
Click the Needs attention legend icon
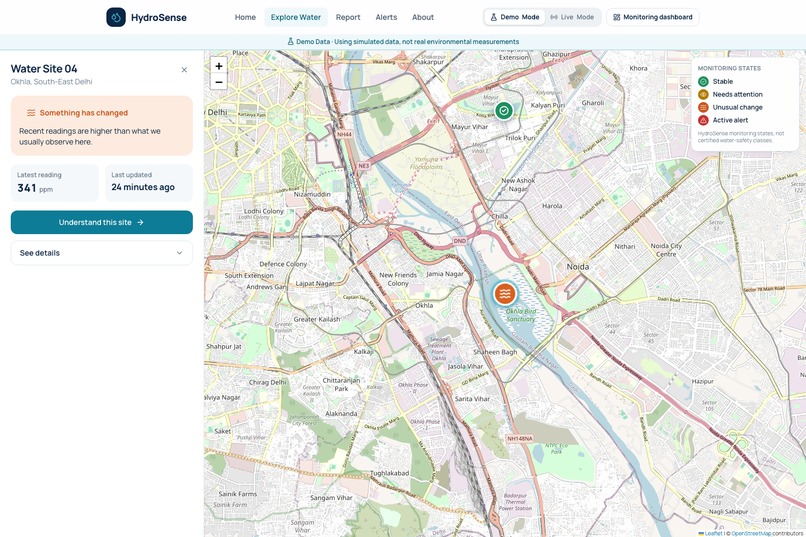click(x=703, y=94)
